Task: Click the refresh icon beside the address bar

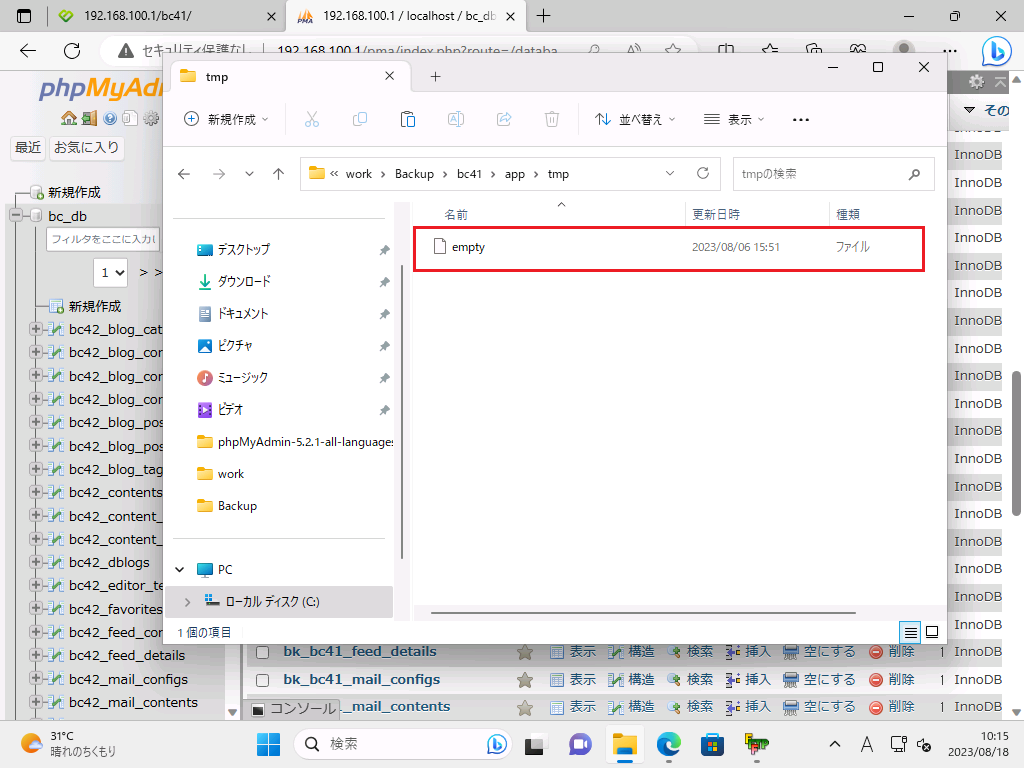Action: pyautogui.click(x=703, y=174)
